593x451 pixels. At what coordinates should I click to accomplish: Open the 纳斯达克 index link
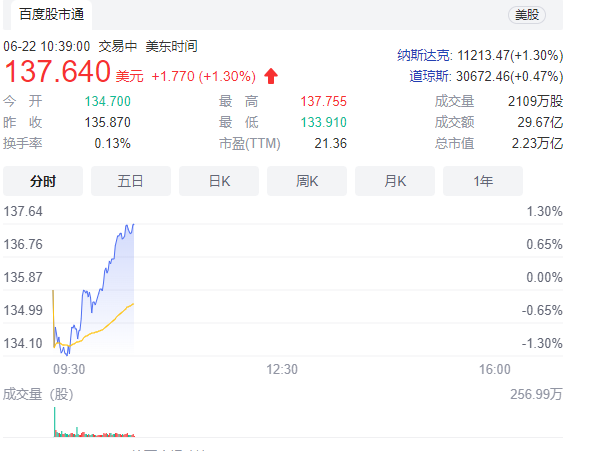click(x=424, y=56)
